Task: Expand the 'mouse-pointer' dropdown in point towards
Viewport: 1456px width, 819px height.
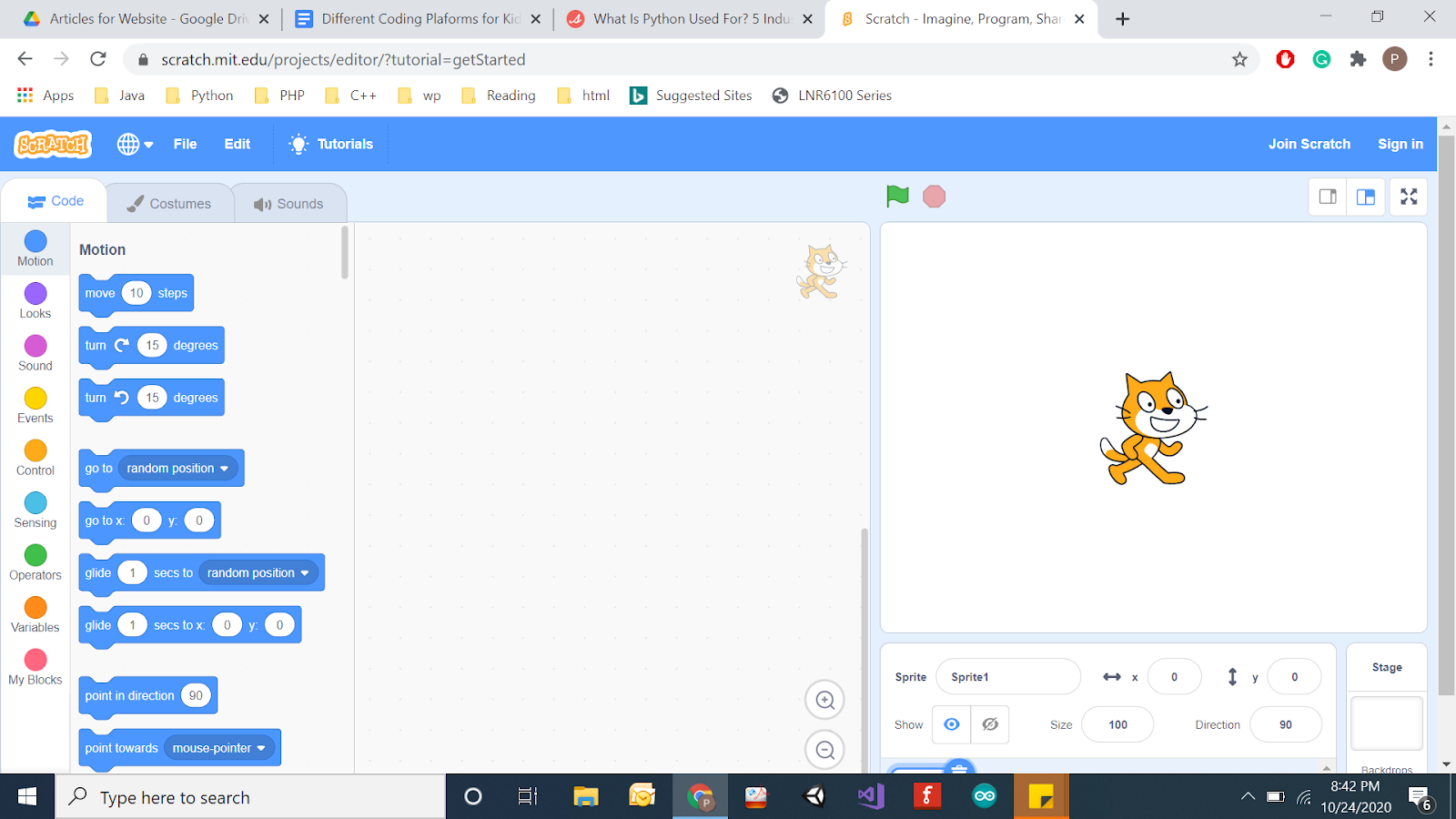Action: 219,748
